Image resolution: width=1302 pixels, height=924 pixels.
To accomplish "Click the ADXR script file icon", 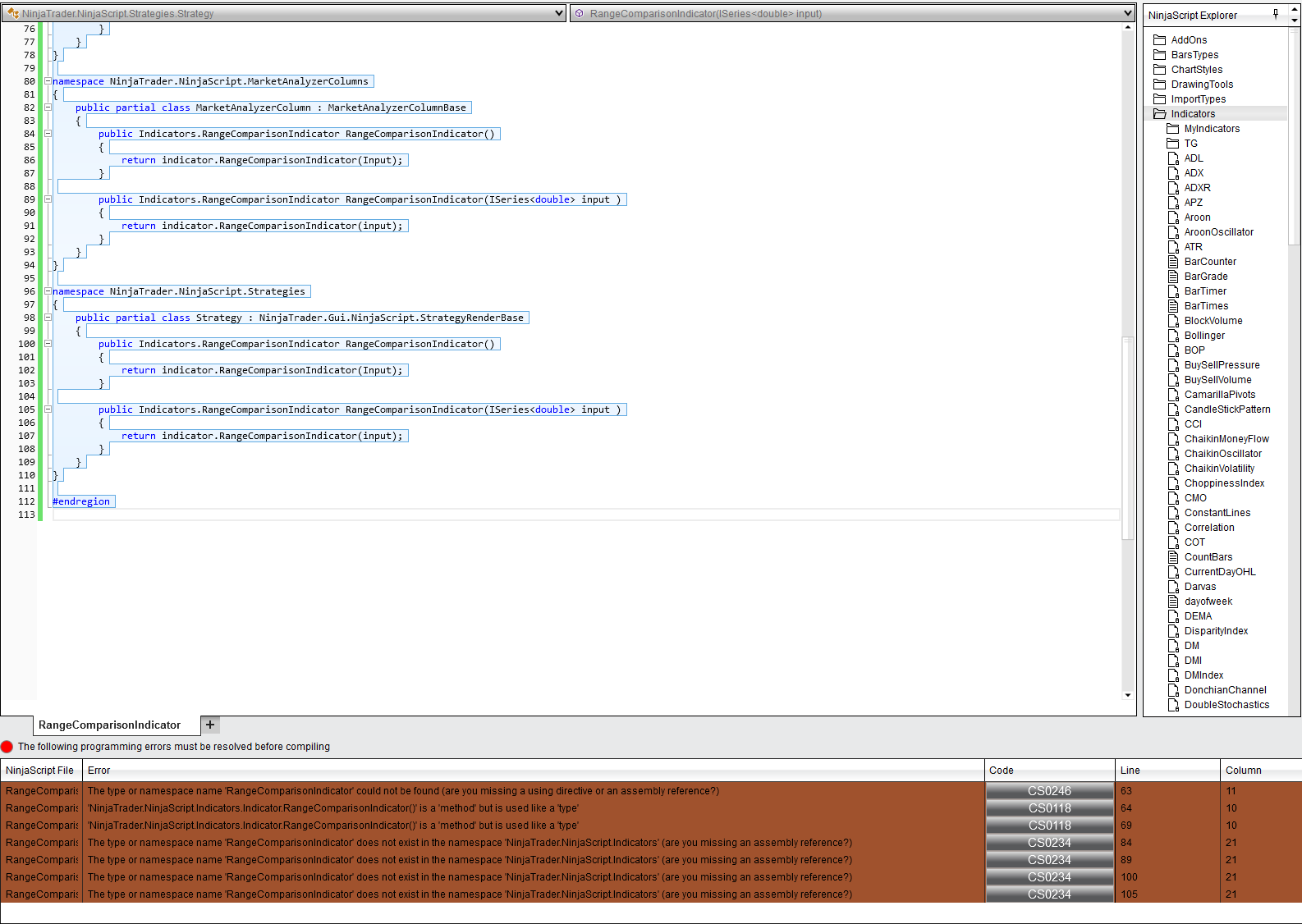I will pos(1173,188).
